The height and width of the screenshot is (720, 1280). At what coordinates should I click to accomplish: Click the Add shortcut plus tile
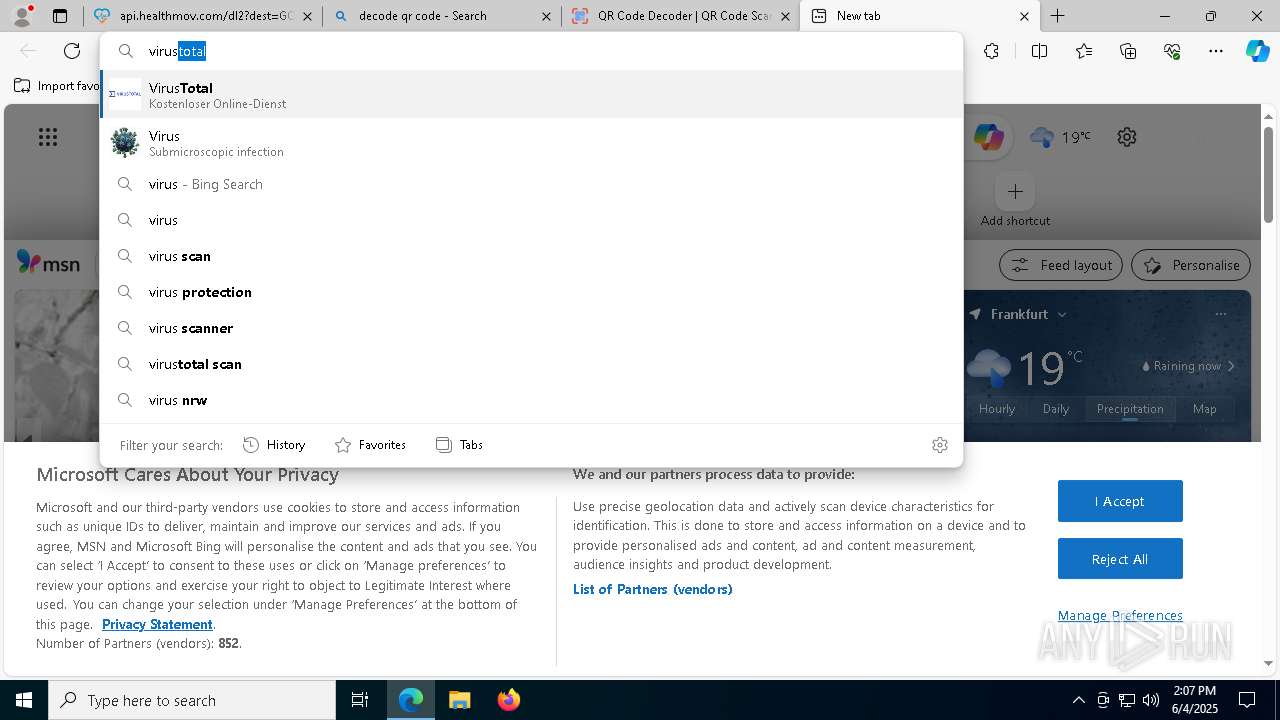(x=1015, y=191)
